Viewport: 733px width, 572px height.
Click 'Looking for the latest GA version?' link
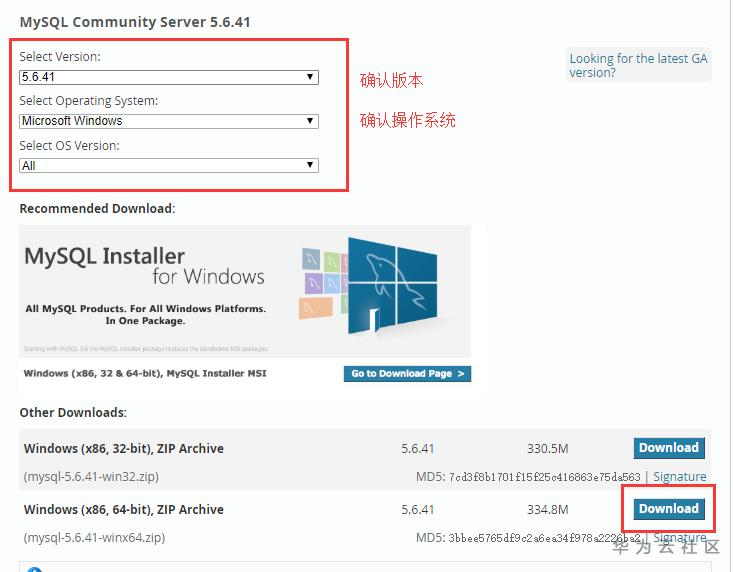pos(638,65)
